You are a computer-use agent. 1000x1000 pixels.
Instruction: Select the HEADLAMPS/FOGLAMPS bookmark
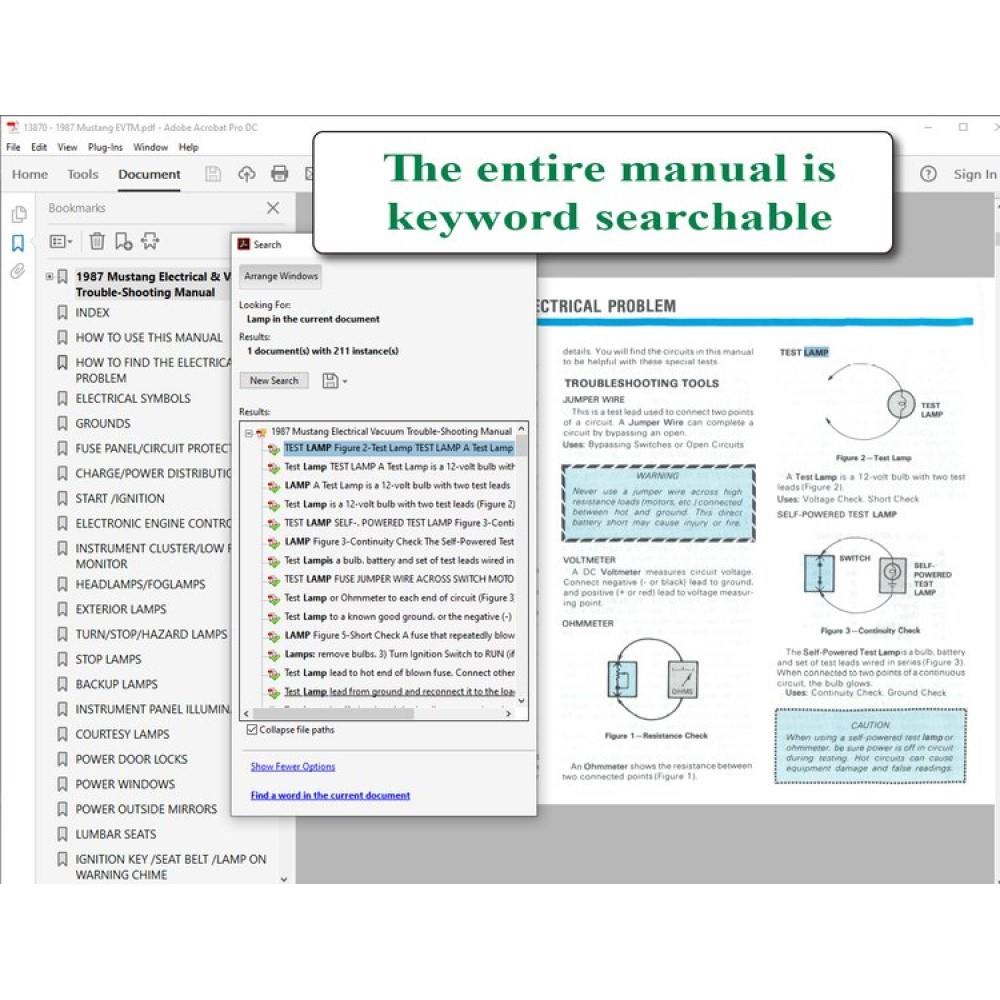tap(140, 584)
